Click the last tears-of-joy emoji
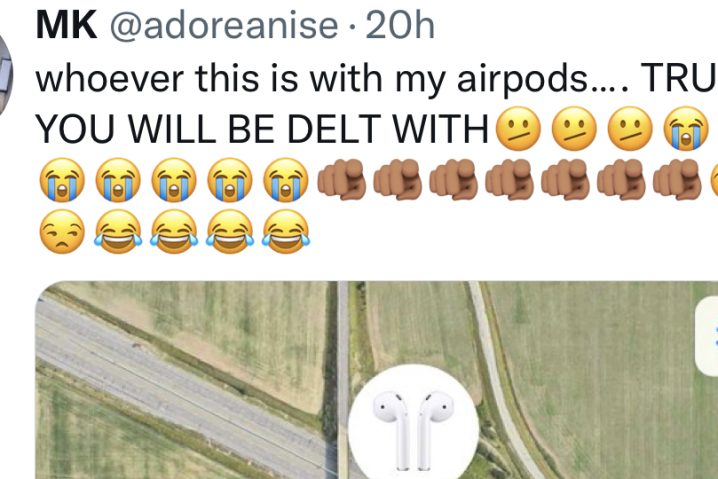Image resolution: width=718 pixels, height=479 pixels. [286, 231]
